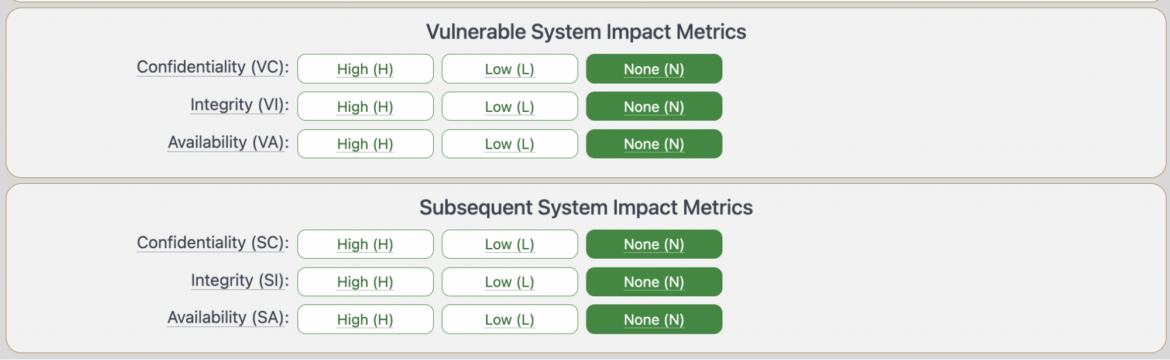This screenshot has width=1170, height=360.
Task: Click the Confidentiality (VC) metric label
Action: pos(213,67)
